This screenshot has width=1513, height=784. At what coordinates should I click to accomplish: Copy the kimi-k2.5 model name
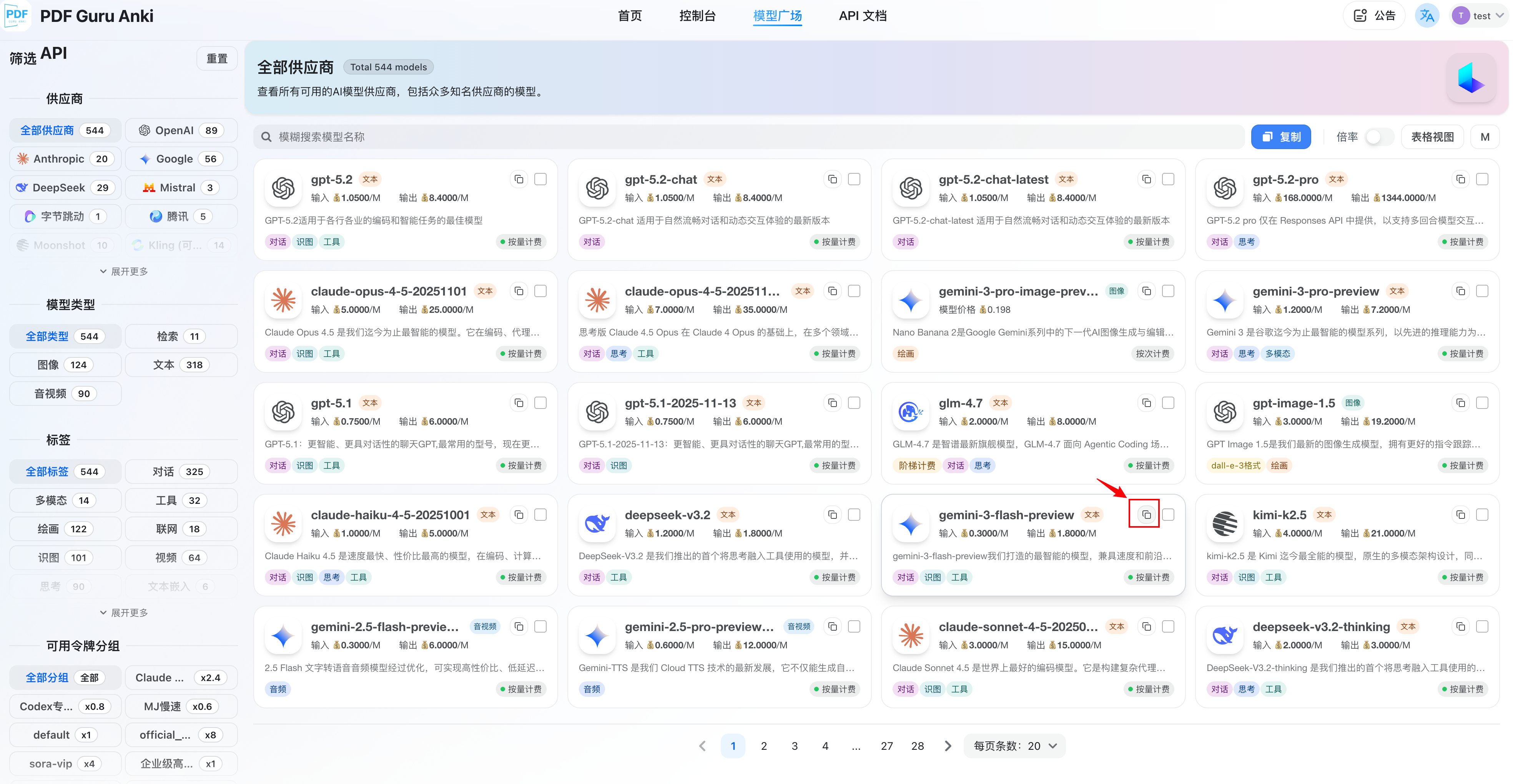pos(1460,515)
